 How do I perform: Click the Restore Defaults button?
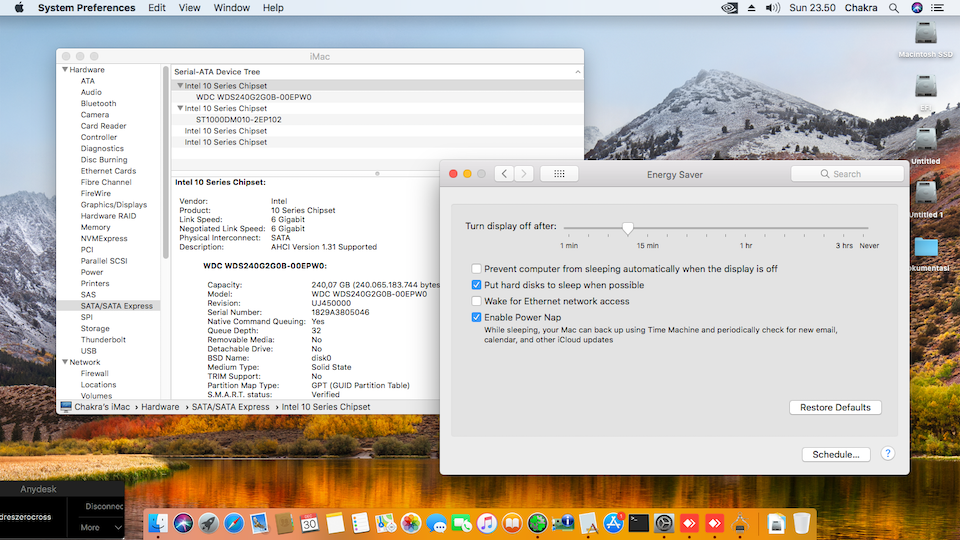(x=835, y=407)
